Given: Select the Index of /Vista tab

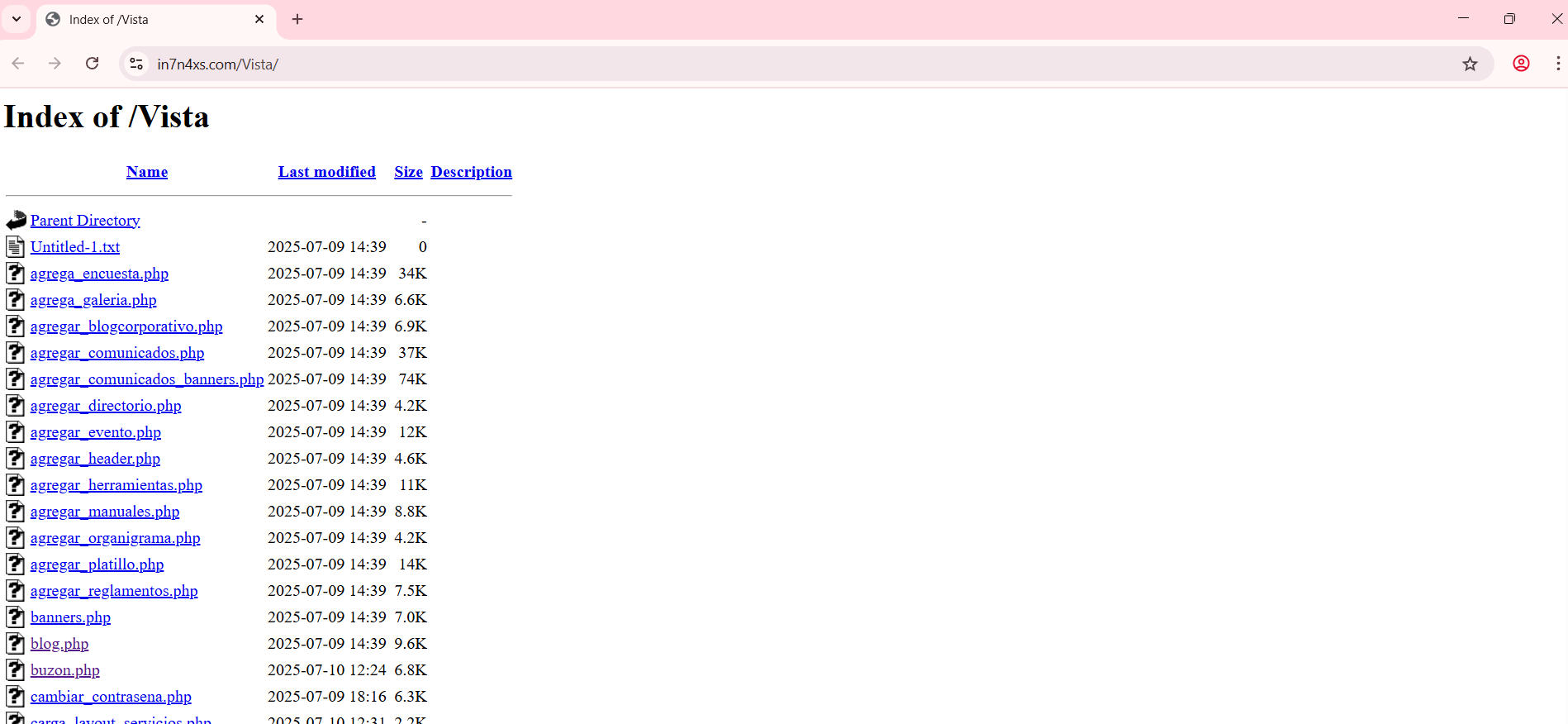Looking at the screenshot, I should [149, 19].
